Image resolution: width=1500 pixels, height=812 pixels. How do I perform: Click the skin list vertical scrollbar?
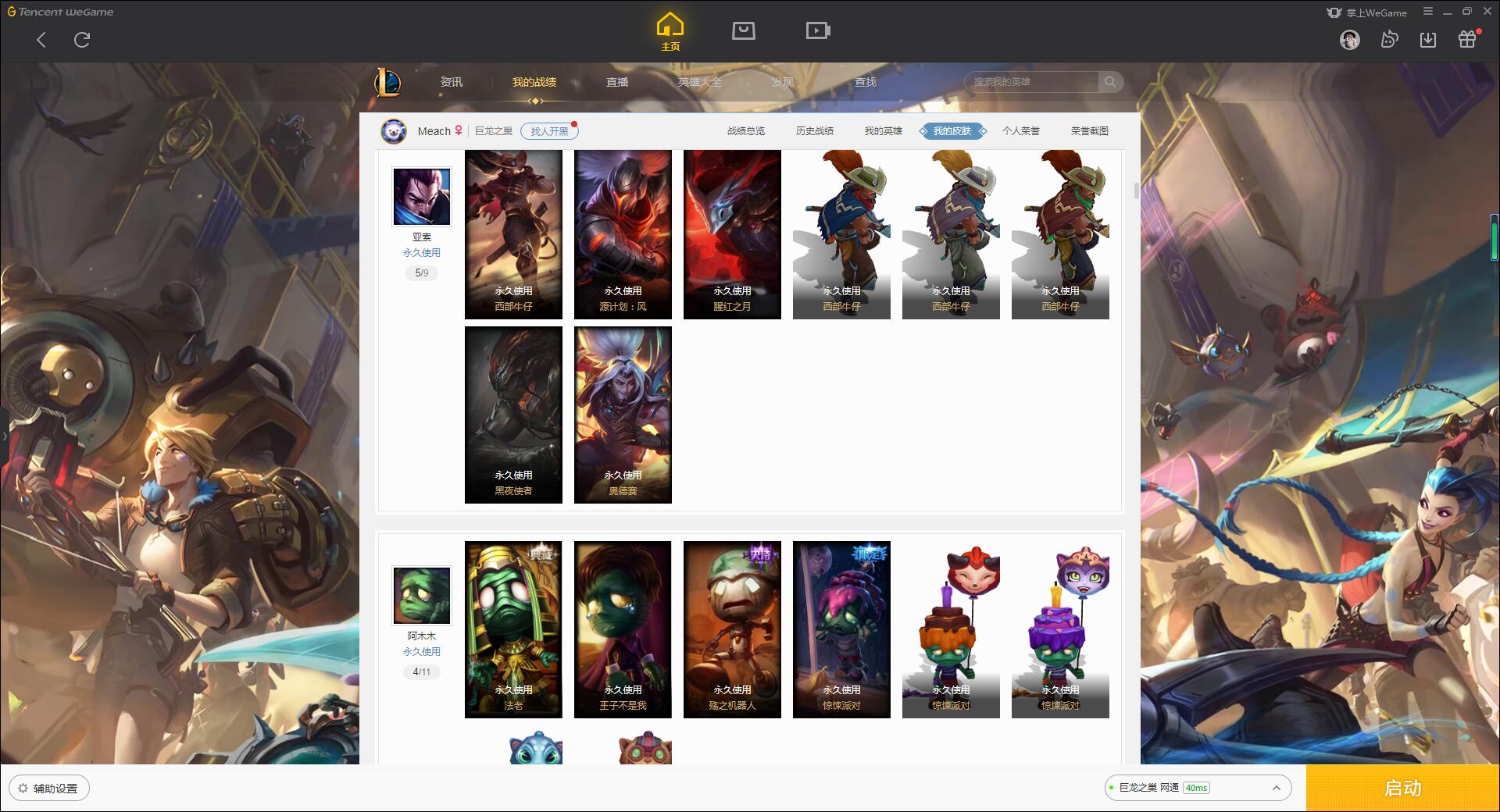pos(1136,191)
